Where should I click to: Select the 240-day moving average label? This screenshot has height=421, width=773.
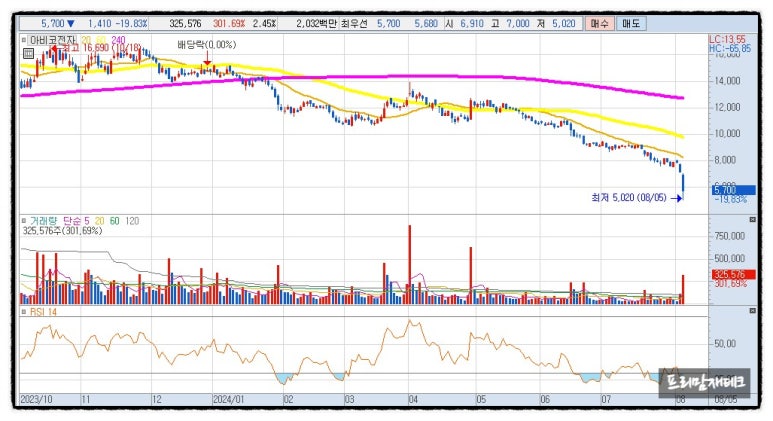(118, 40)
